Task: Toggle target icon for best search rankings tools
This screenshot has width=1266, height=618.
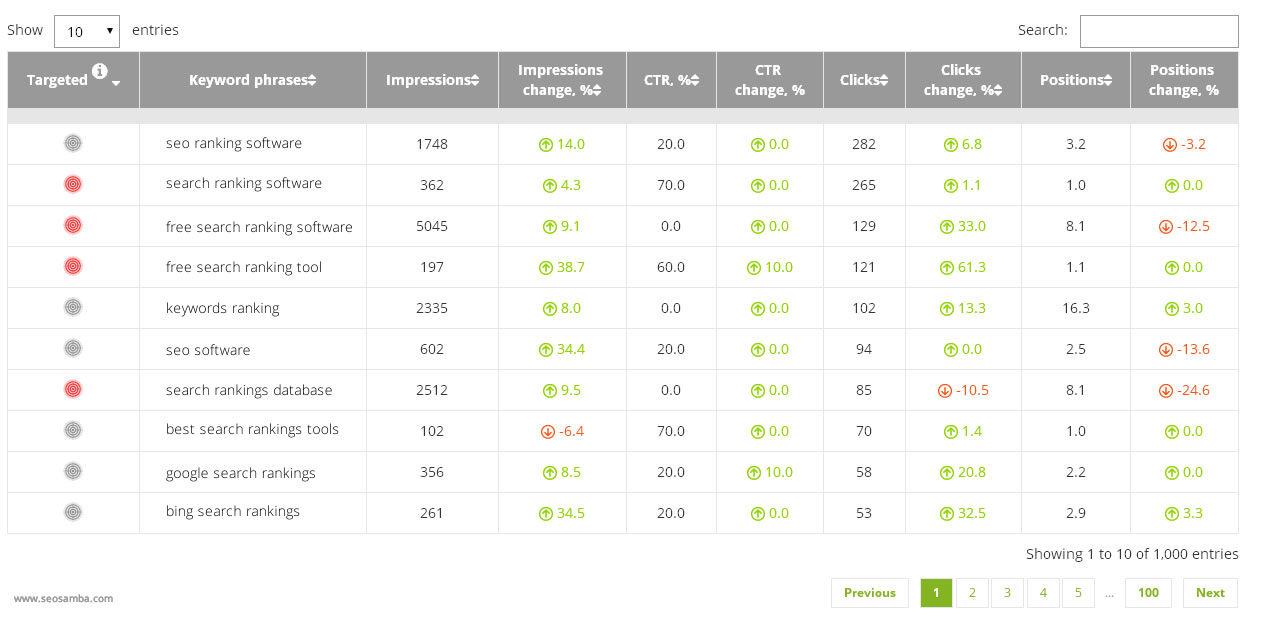Action: click(72, 430)
